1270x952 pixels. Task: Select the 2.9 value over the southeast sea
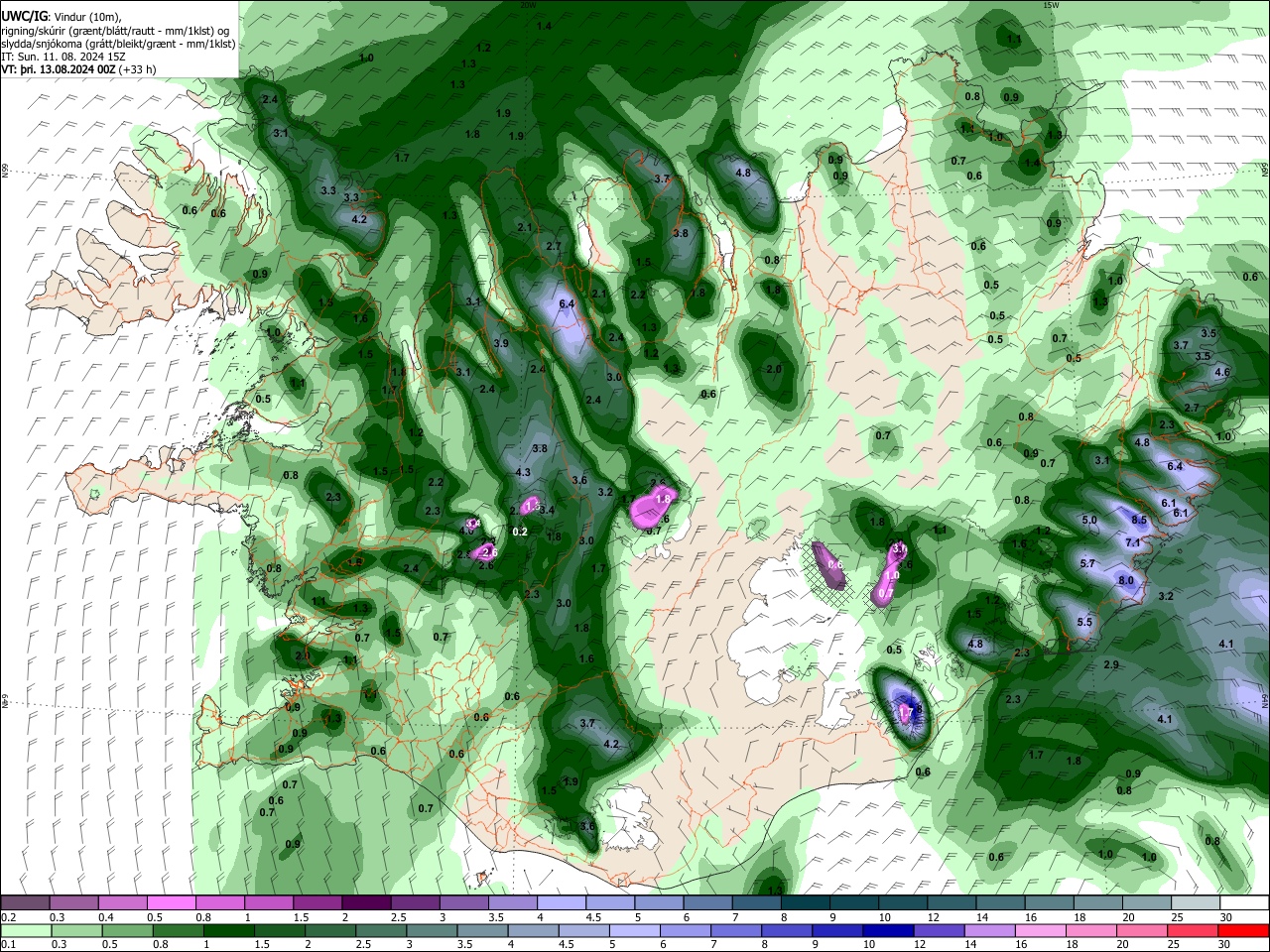[1111, 664]
